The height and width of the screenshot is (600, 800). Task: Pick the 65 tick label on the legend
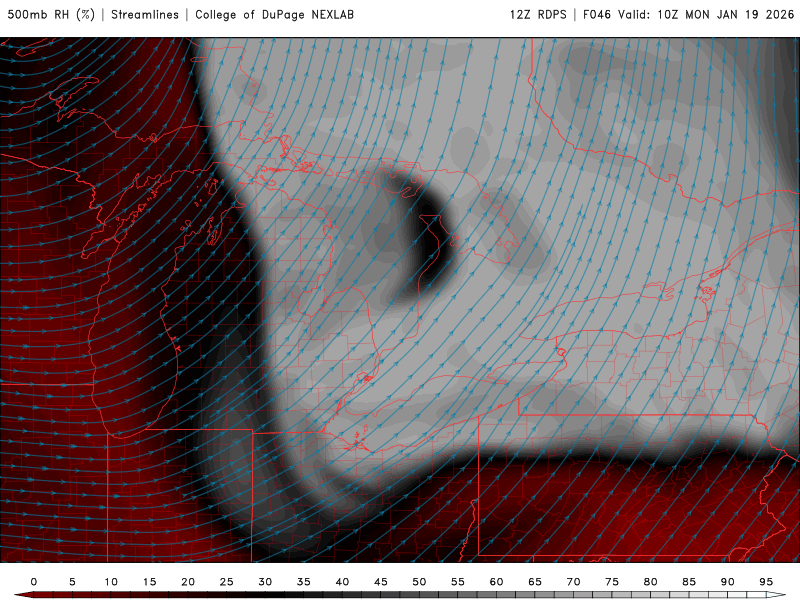coord(535,582)
